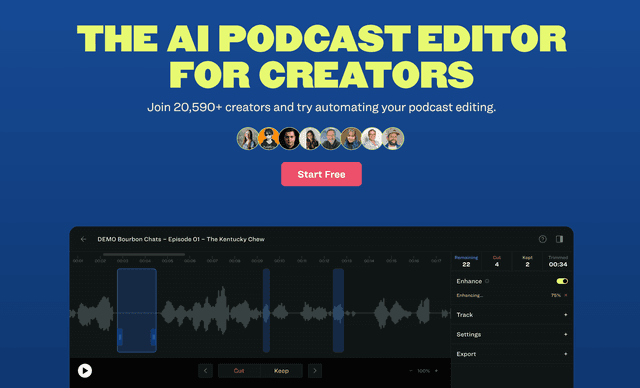Click the Start Free button

[321, 174]
